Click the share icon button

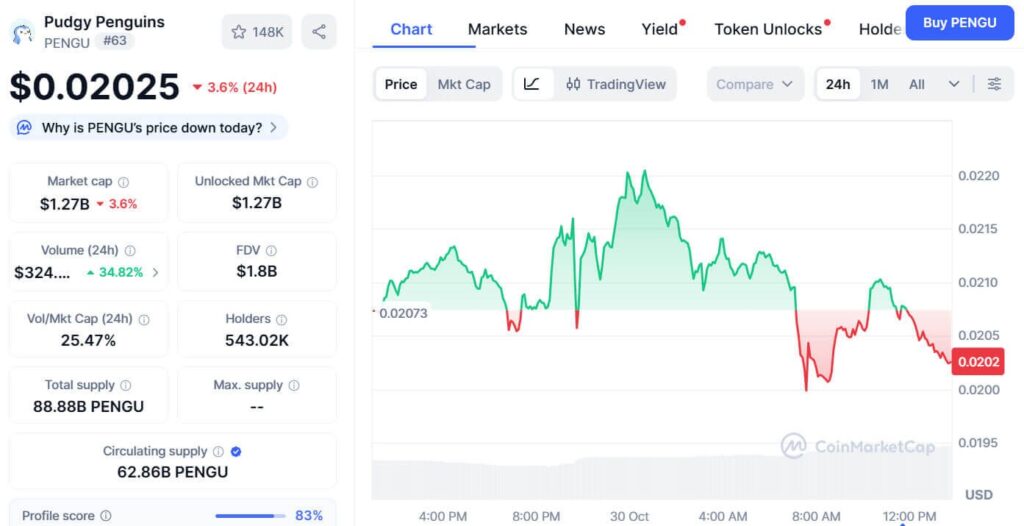tap(319, 32)
